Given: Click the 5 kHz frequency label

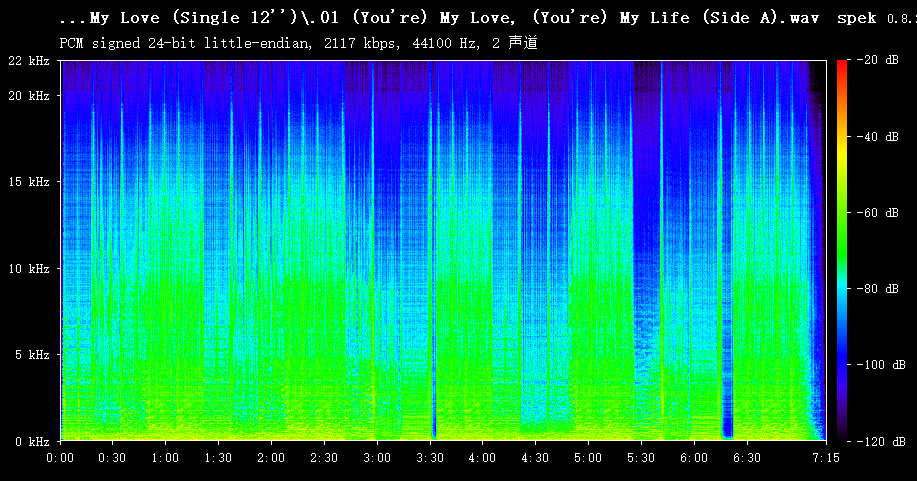Looking at the screenshot, I should coord(32,355).
